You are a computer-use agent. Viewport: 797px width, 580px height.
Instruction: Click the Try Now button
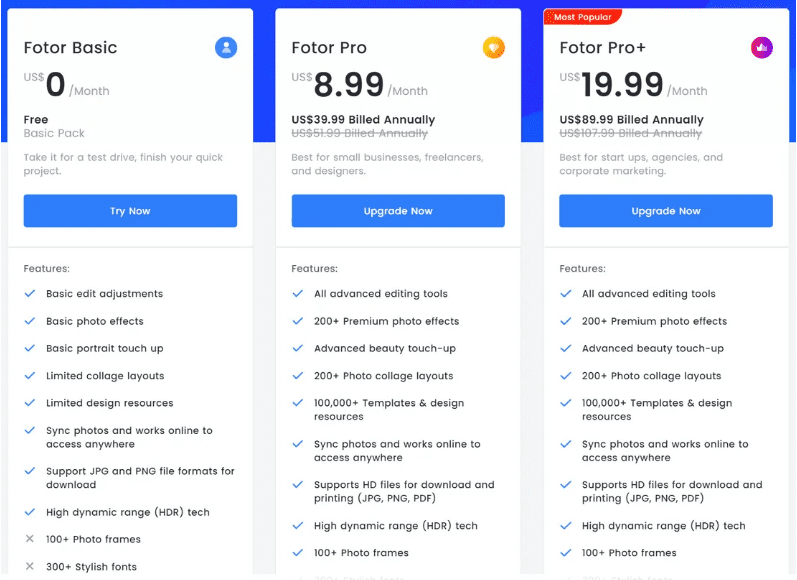click(130, 210)
